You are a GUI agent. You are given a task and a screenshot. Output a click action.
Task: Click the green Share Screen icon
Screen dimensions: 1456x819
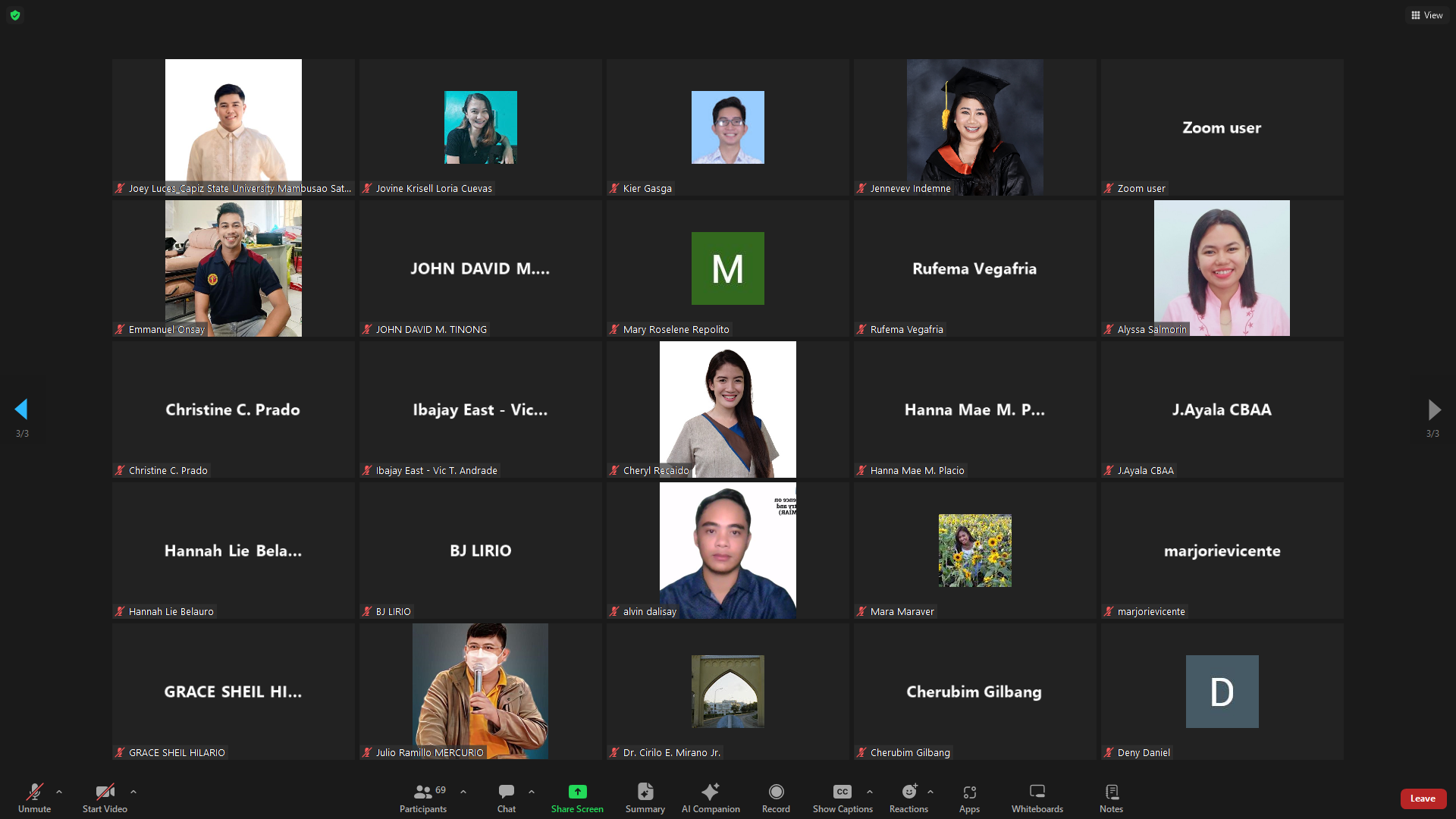click(577, 792)
